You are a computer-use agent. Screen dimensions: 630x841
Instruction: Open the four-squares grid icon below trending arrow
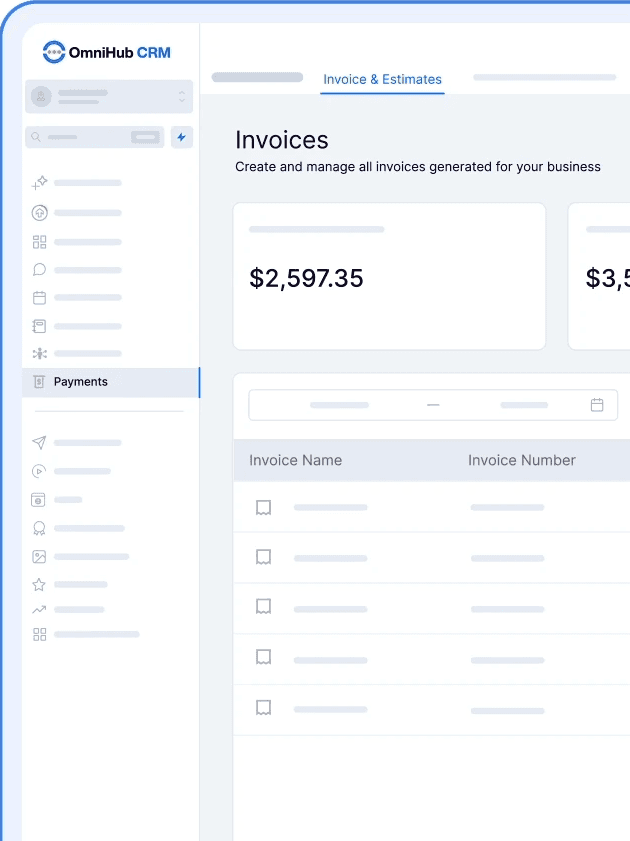39,635
